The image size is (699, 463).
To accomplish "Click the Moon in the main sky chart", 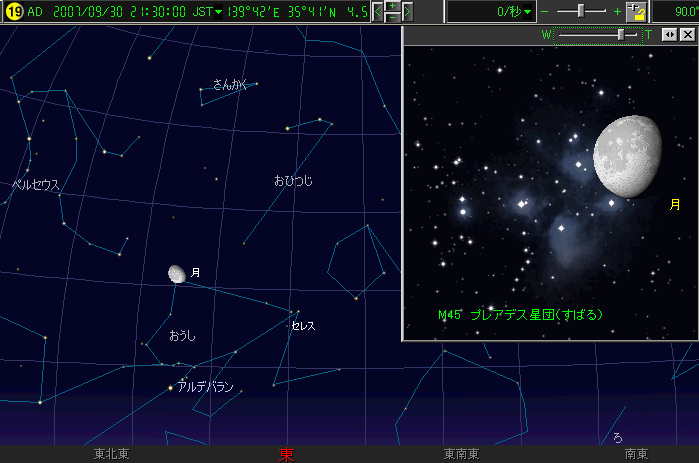I will (x=177, y=273).
